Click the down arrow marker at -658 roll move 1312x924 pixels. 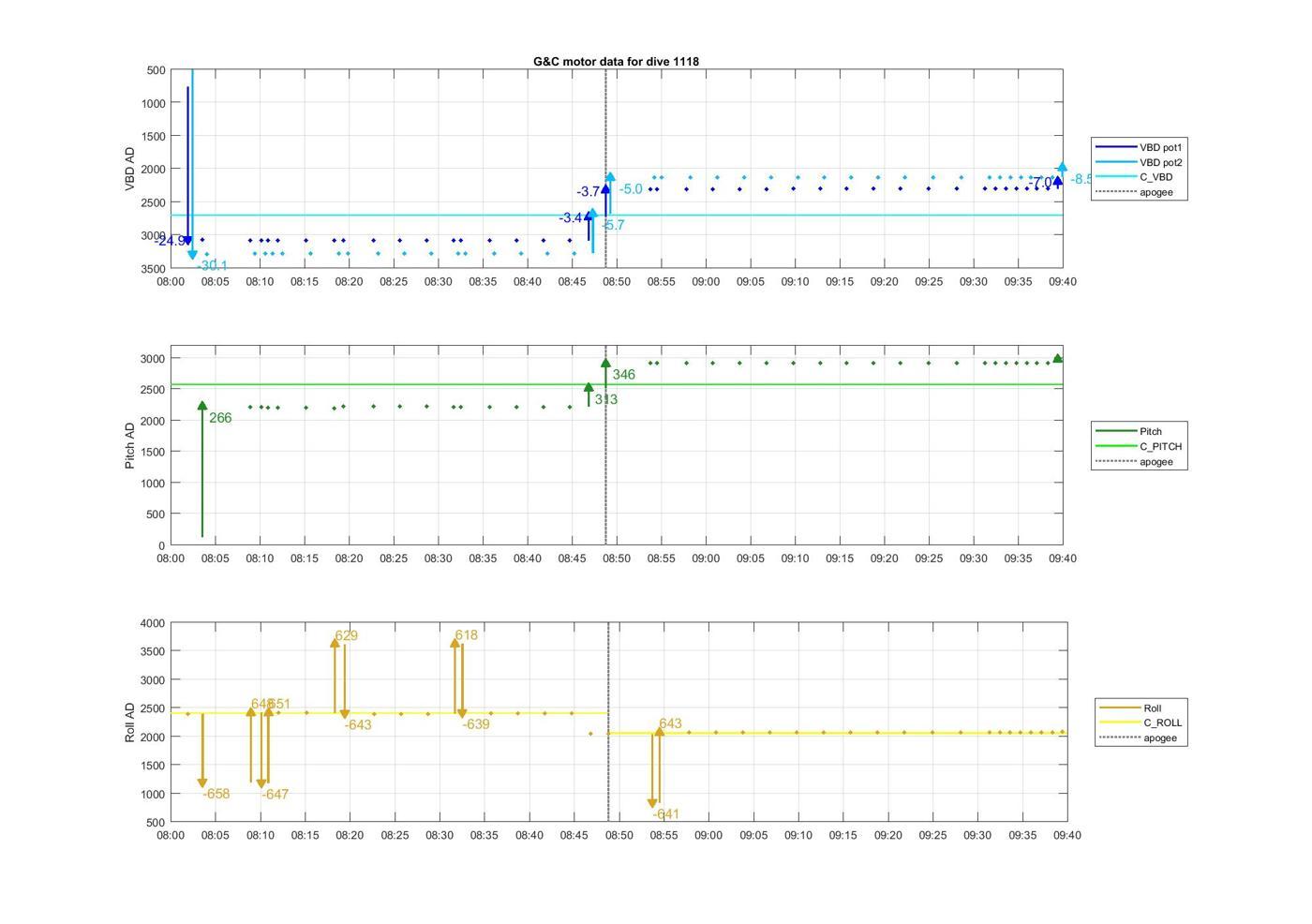coord(202,783)
